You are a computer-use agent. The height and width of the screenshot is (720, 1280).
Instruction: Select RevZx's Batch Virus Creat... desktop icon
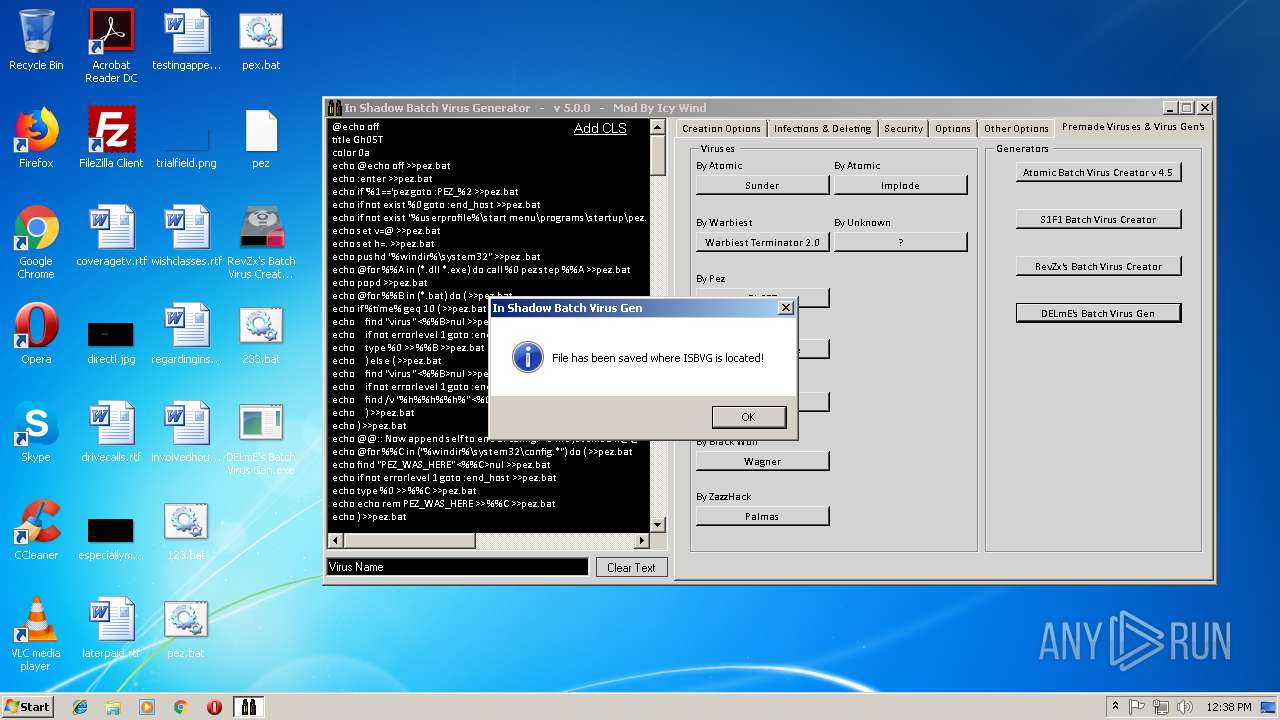pos(261,242)
